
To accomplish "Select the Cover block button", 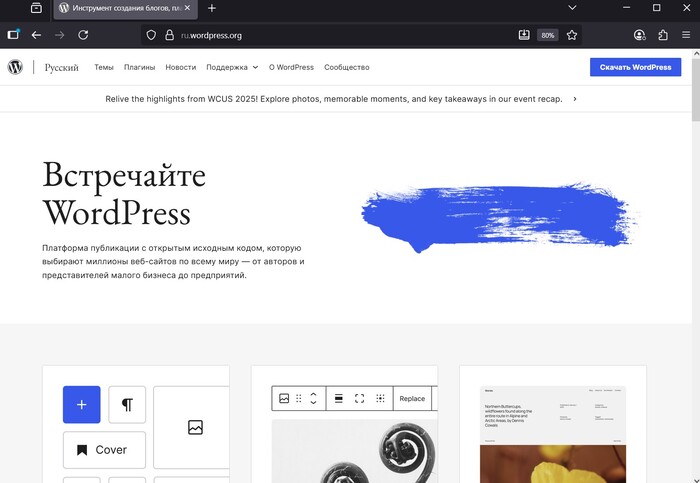I will (104, 450).
